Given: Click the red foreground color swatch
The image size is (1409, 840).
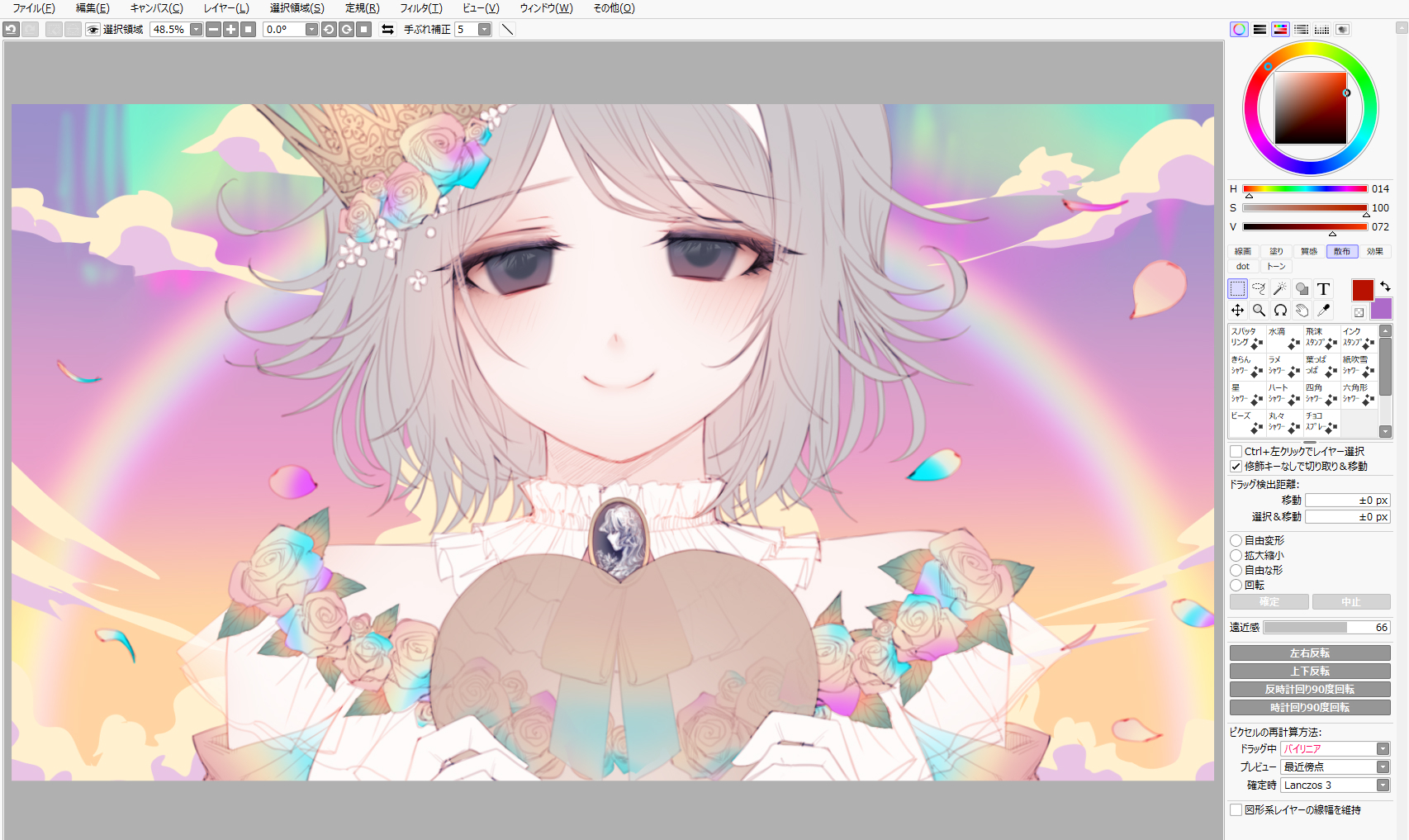Looking at the screenshot, I should click(1363, 289).
